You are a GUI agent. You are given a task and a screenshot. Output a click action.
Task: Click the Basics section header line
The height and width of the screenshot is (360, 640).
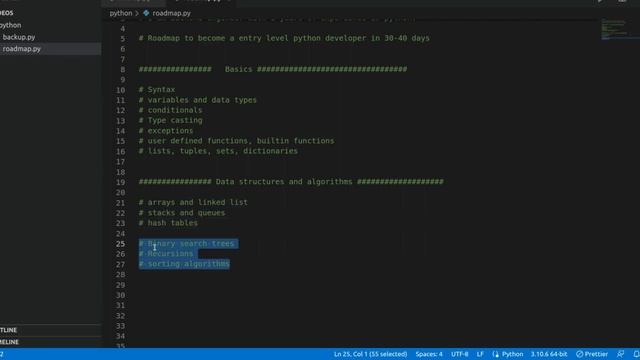coord(273,69)
